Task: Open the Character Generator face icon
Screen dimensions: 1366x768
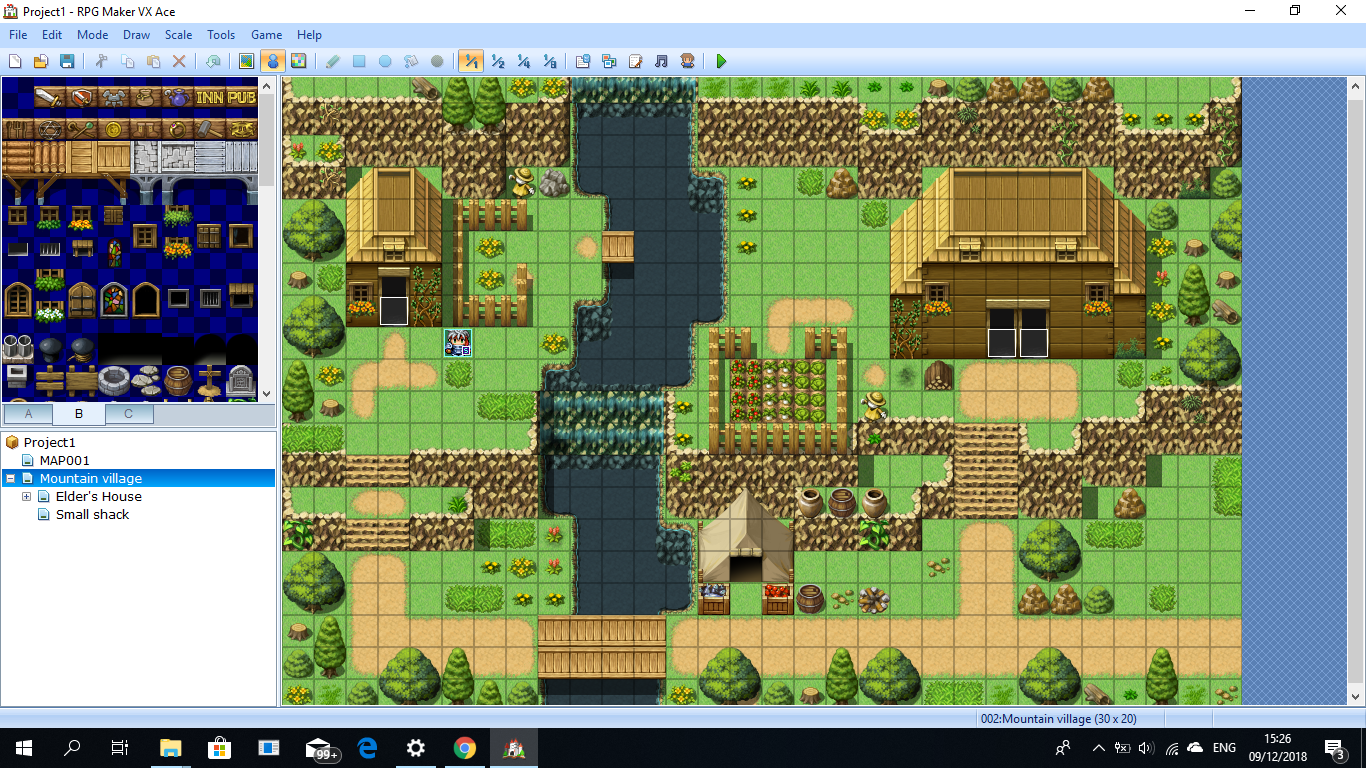Action: pos(687,61)
